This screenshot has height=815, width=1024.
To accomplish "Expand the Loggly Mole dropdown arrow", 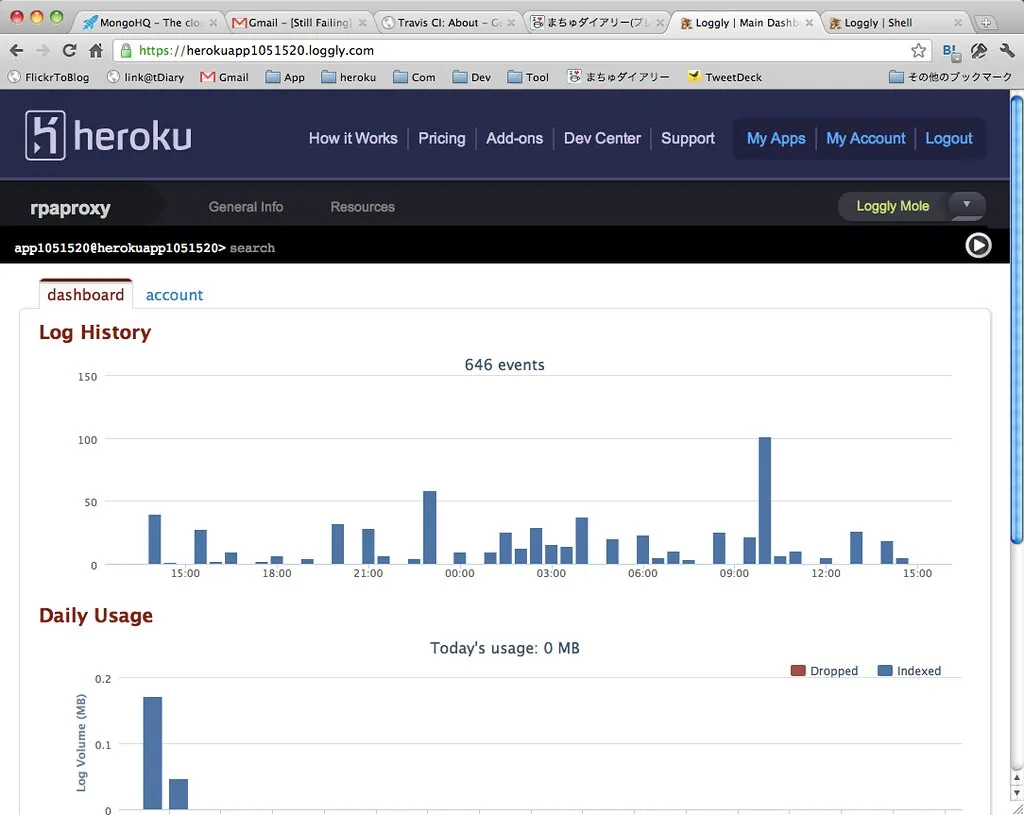I will pyautogui.click(x=967, y=204).
